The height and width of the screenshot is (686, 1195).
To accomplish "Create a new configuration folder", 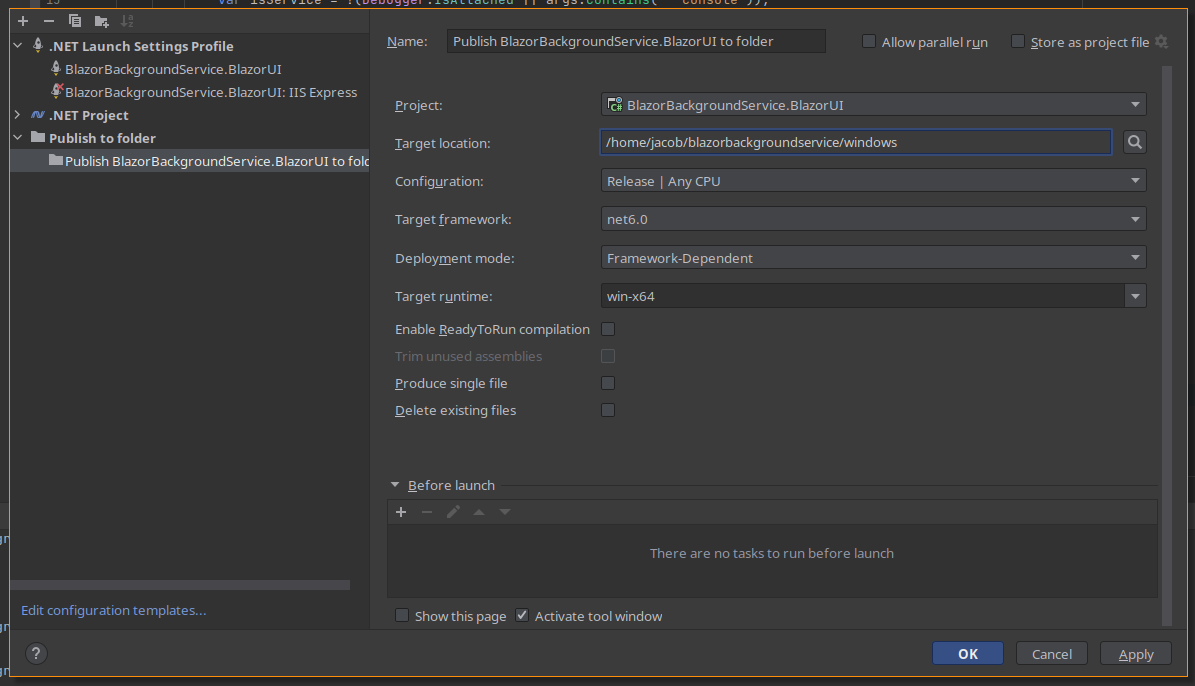I will click(x=101, y=21).
